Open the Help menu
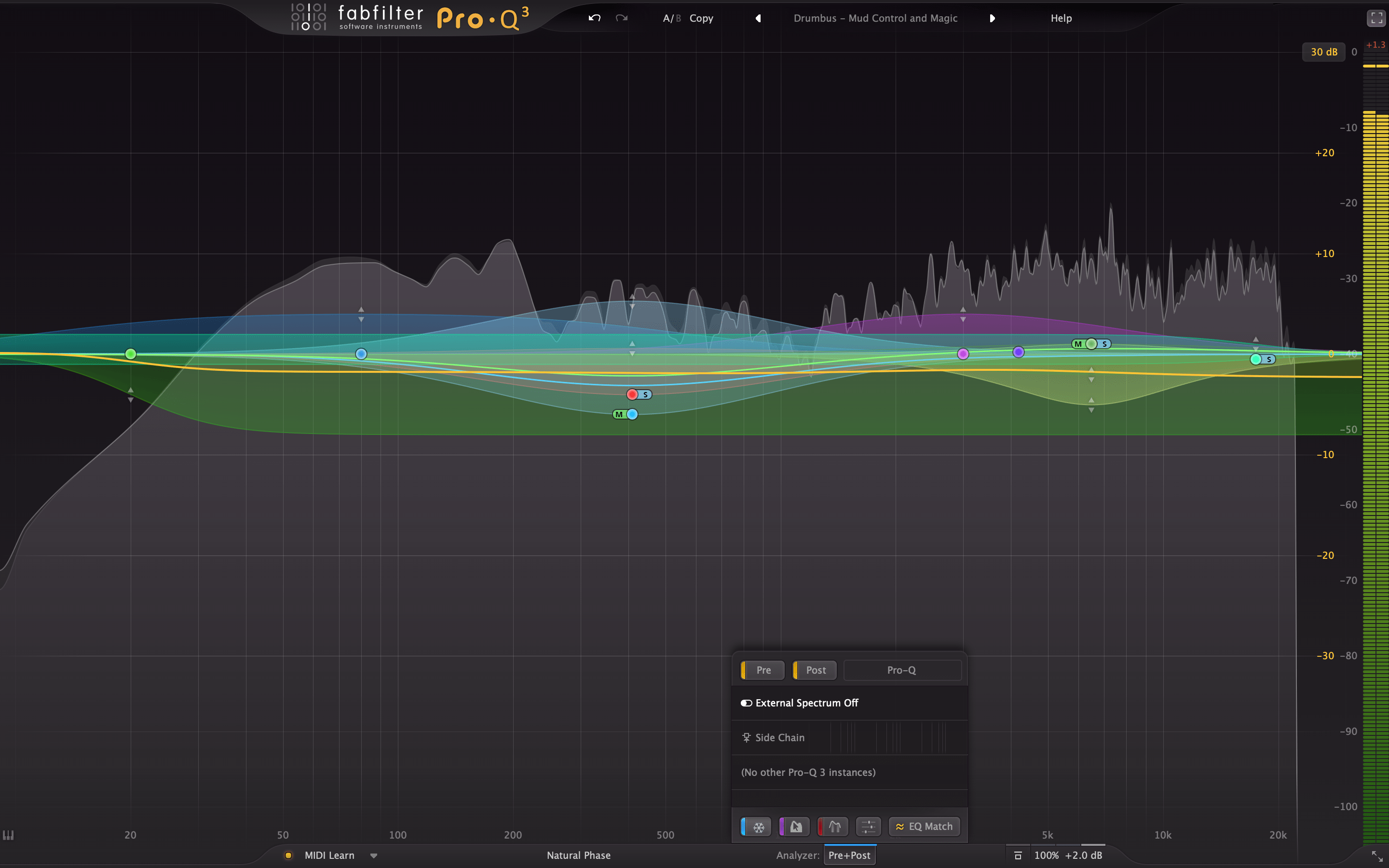 1061,18
